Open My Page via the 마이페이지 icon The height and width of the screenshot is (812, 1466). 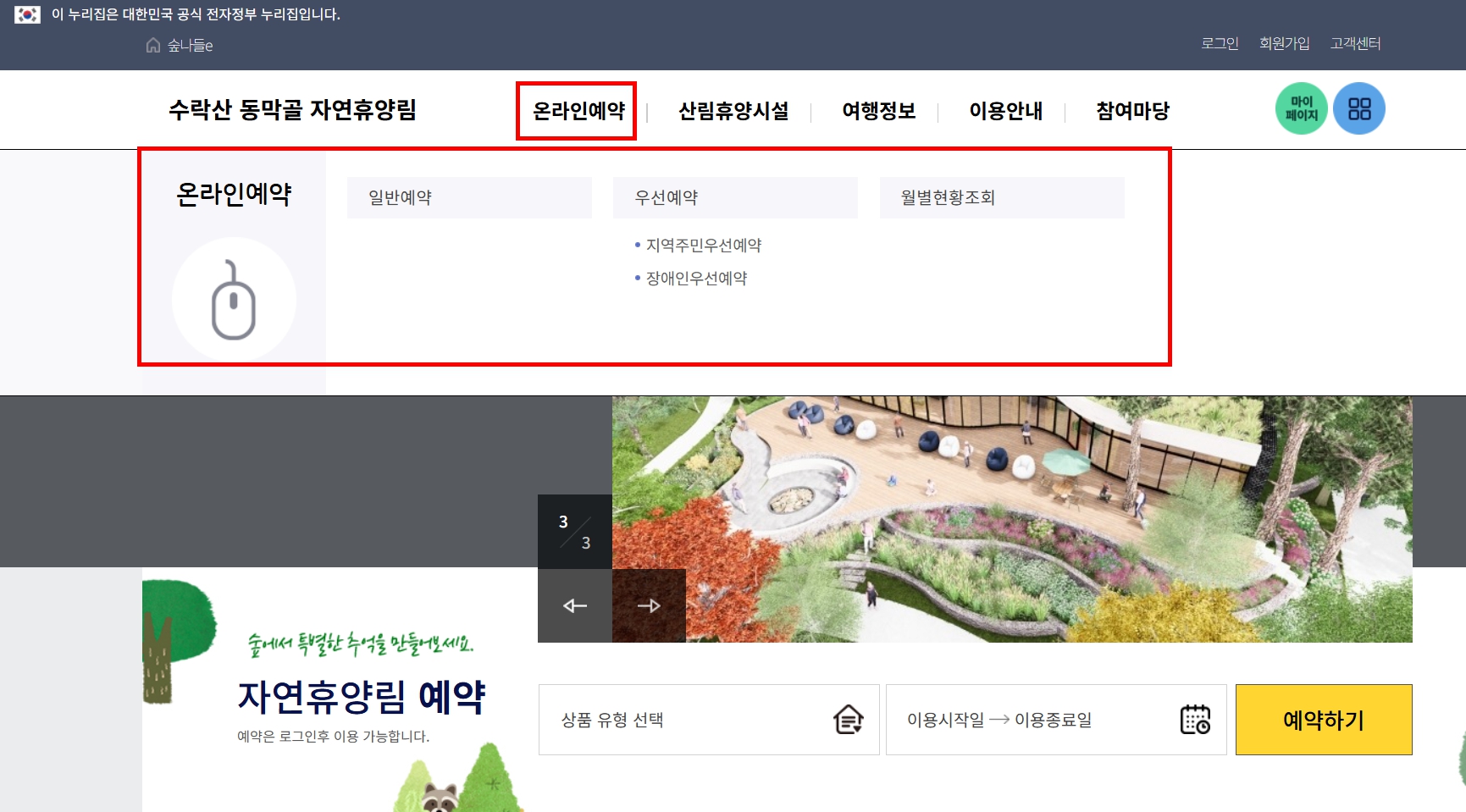click(x=1302, y=108)
